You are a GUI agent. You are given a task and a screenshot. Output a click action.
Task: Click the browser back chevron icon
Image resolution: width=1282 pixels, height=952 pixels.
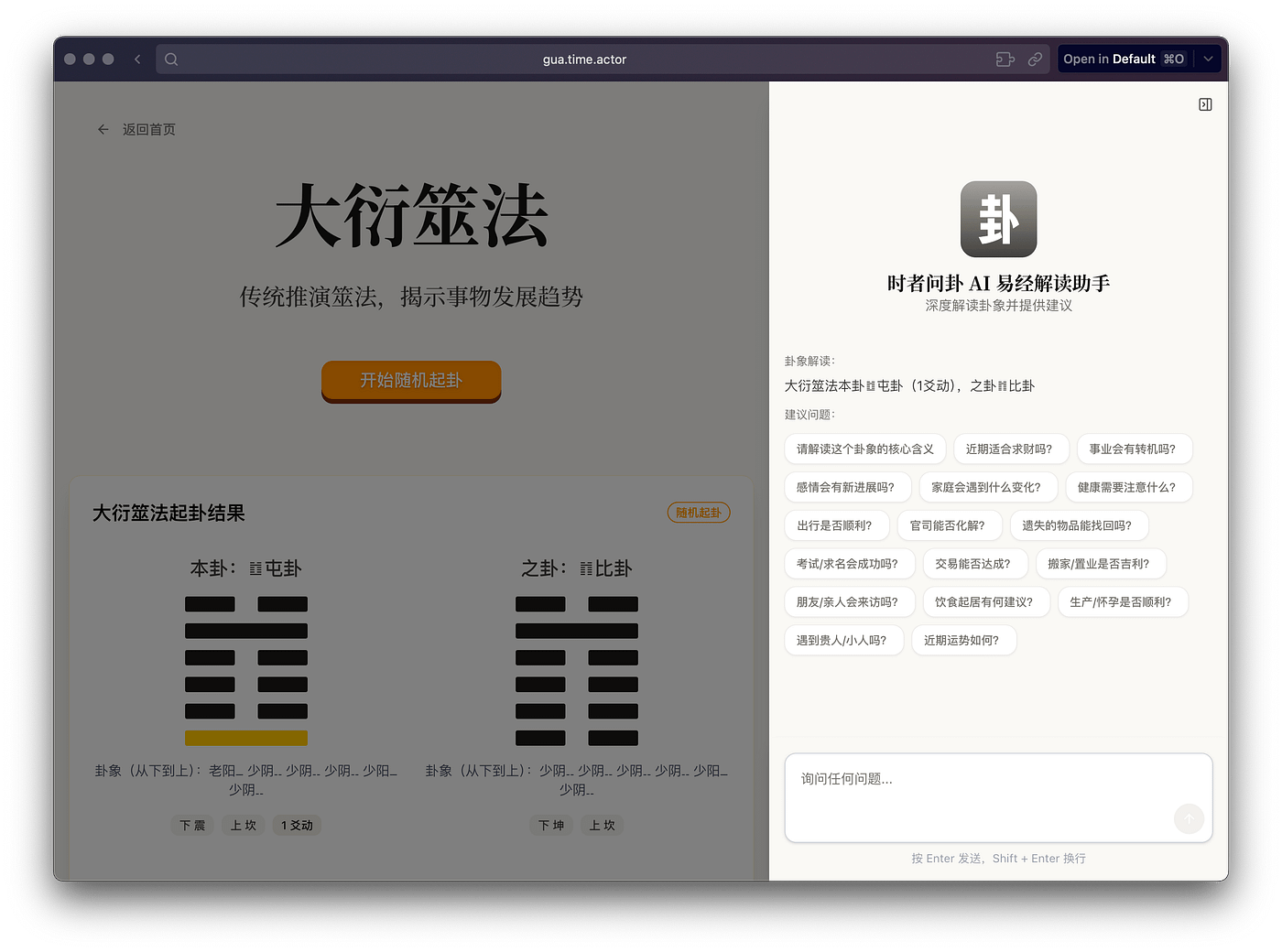tap(137, 59)
